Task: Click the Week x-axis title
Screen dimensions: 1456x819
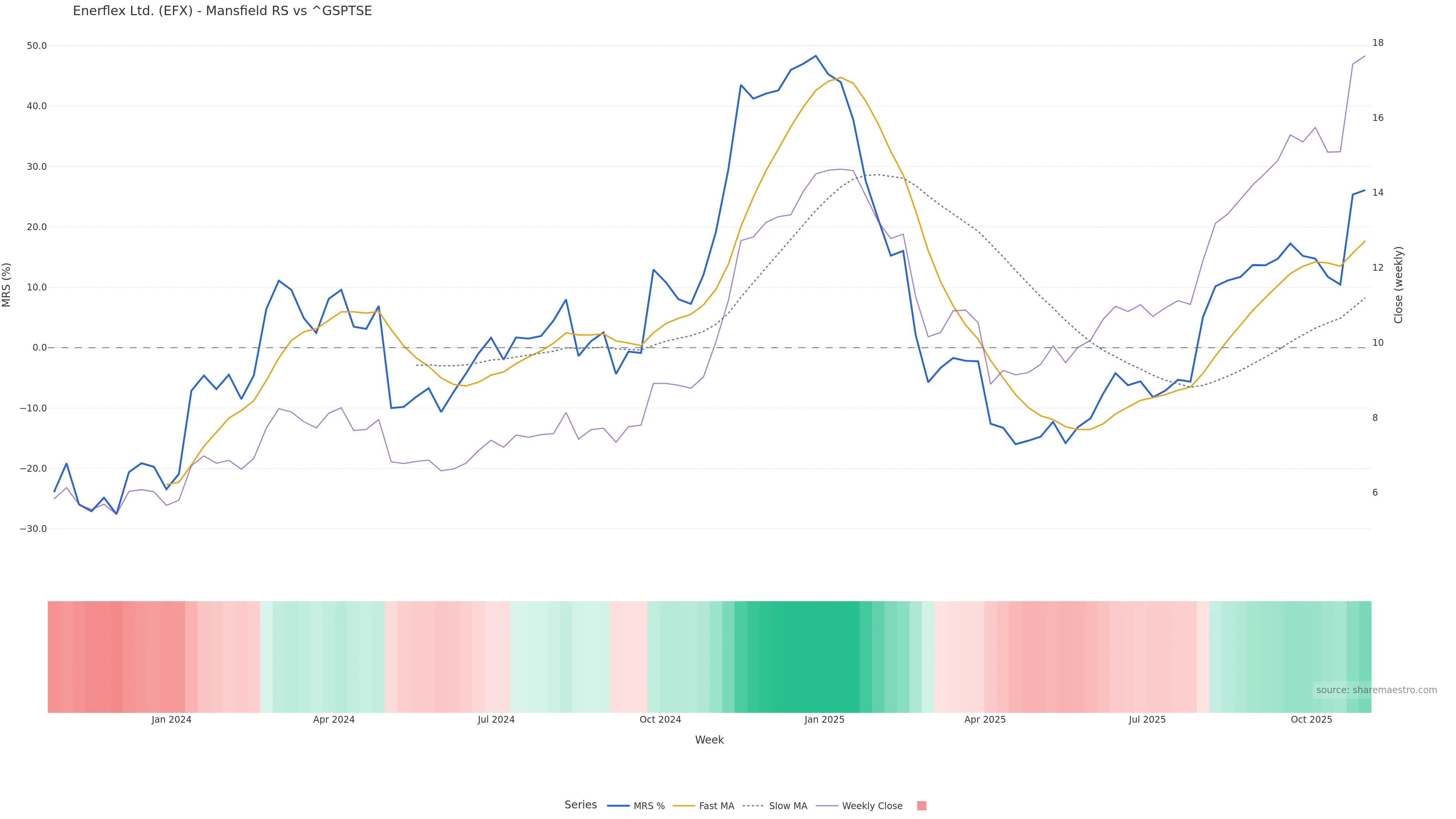Action: pyautogui.click(x=709, y=740)
